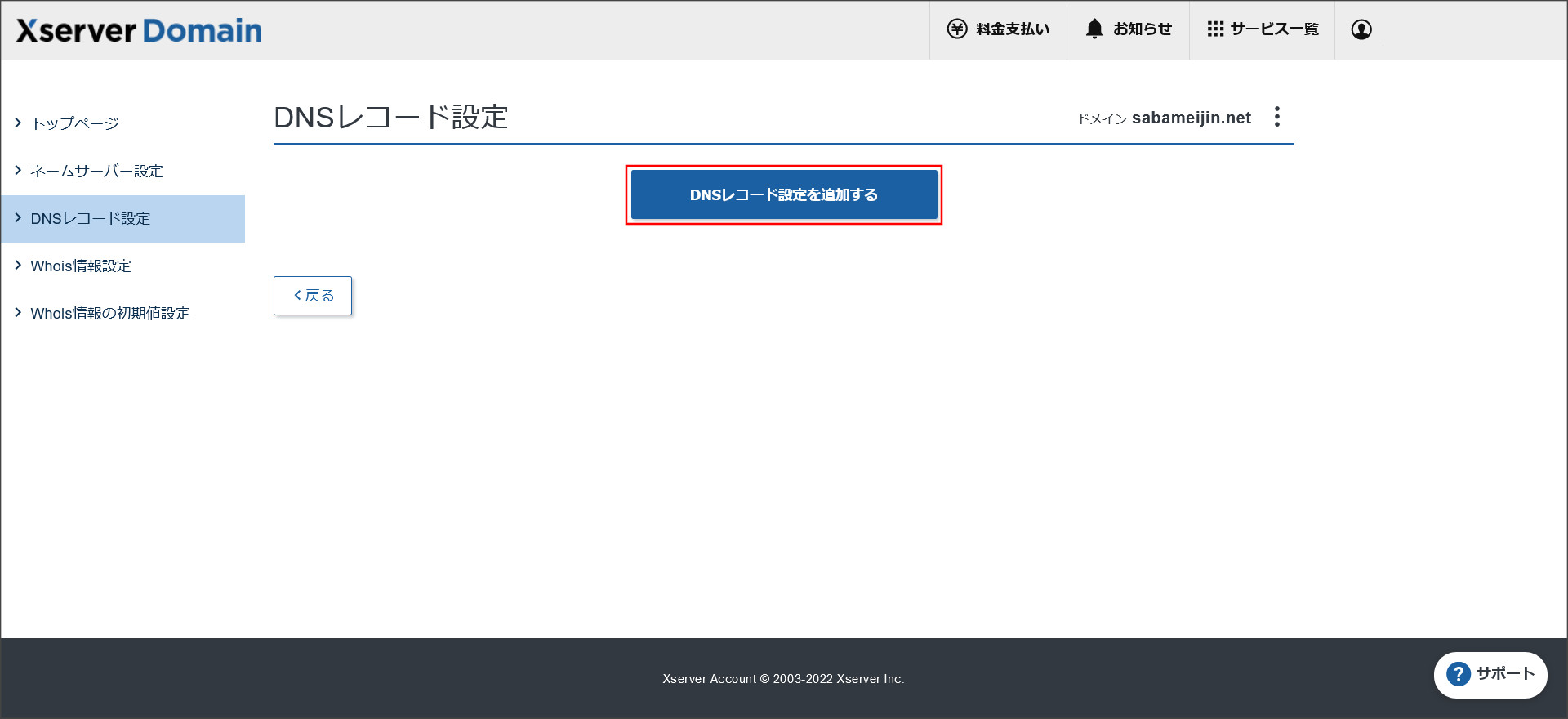Screen dimensions: 1568x719
Task: Click the chevron beside Whois情報の初期値設定
Action: point(18,313)
